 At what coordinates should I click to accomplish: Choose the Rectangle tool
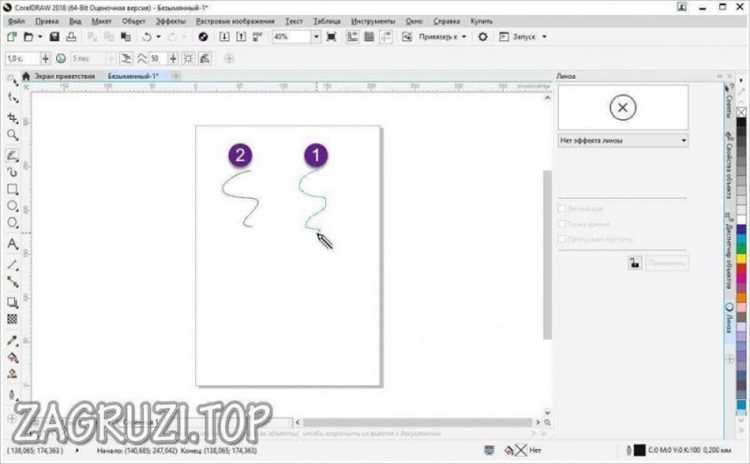tap(13, 189)
